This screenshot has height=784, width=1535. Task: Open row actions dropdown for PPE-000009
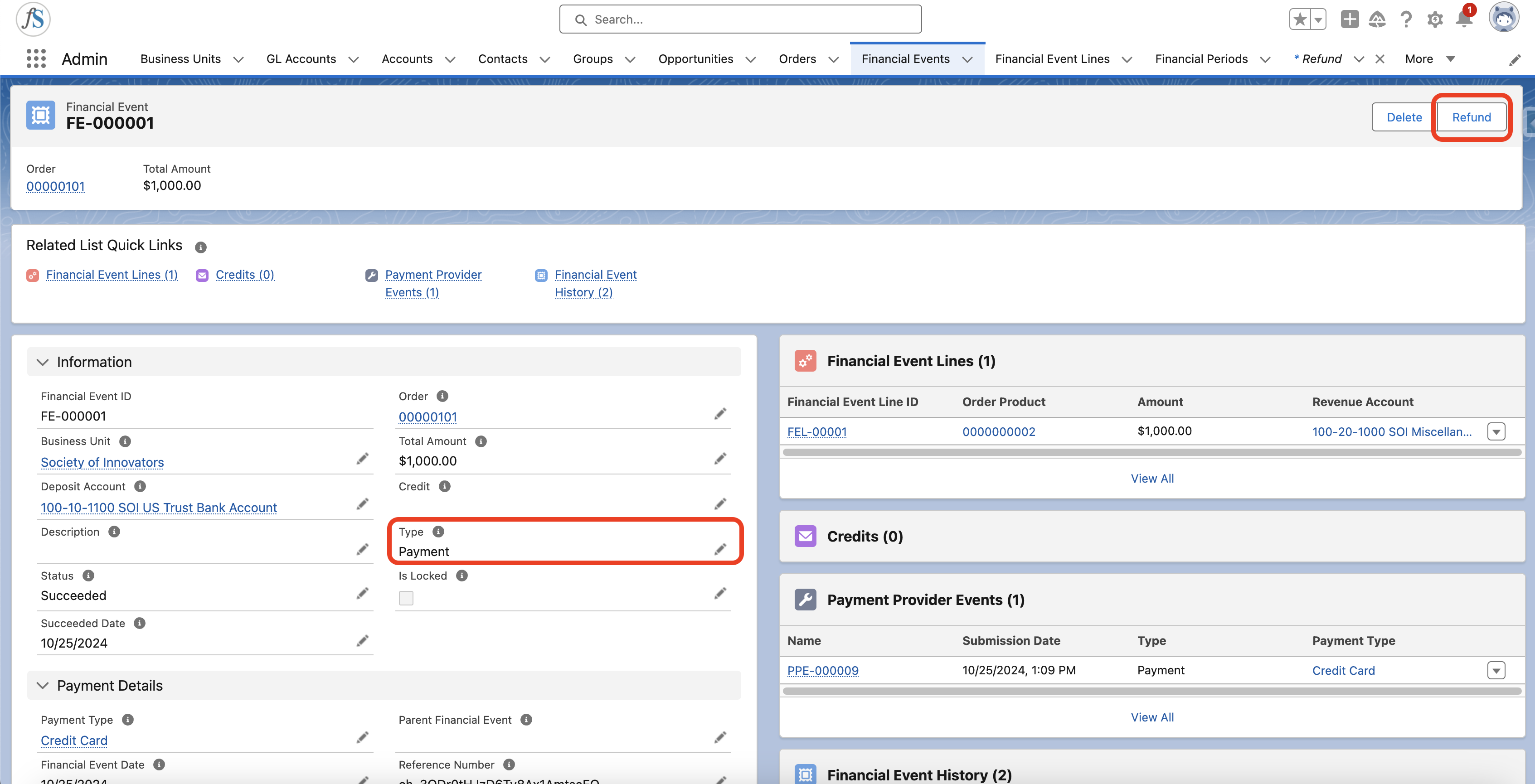pos(1496,670)
